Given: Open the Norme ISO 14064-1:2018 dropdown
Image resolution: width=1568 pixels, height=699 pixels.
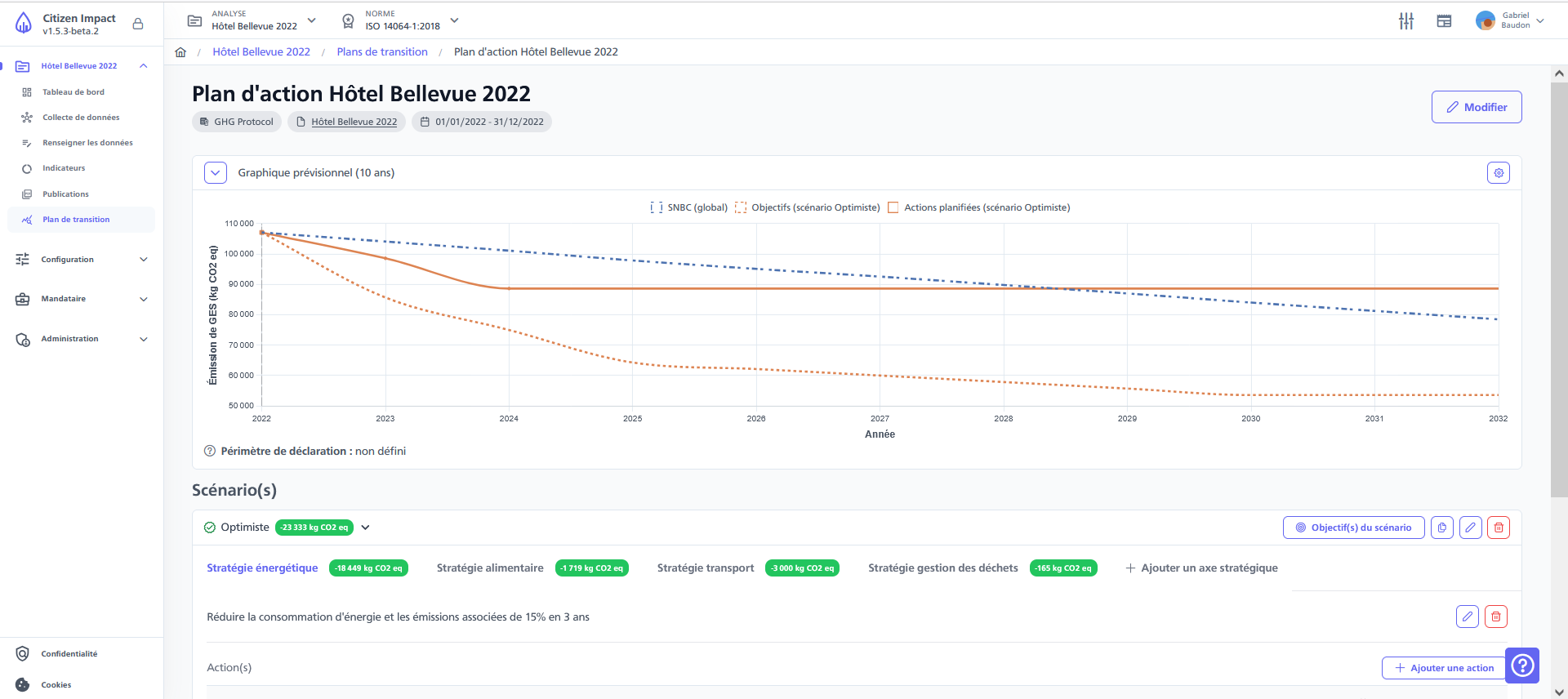Looking at the screenshot, I should (x=455, y=20).
